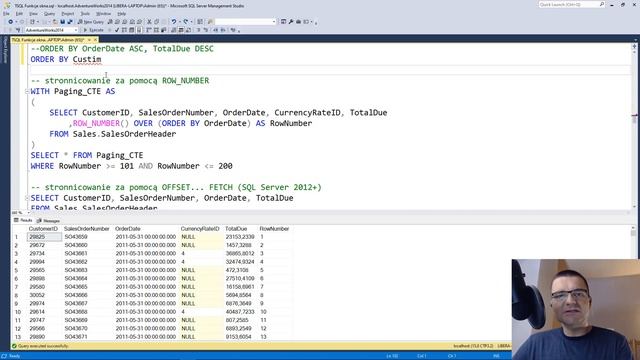The width and height of the screenshot is (640, 360).
Task: Open the Redo history dropdown arrow
Action: coord(191,22)
